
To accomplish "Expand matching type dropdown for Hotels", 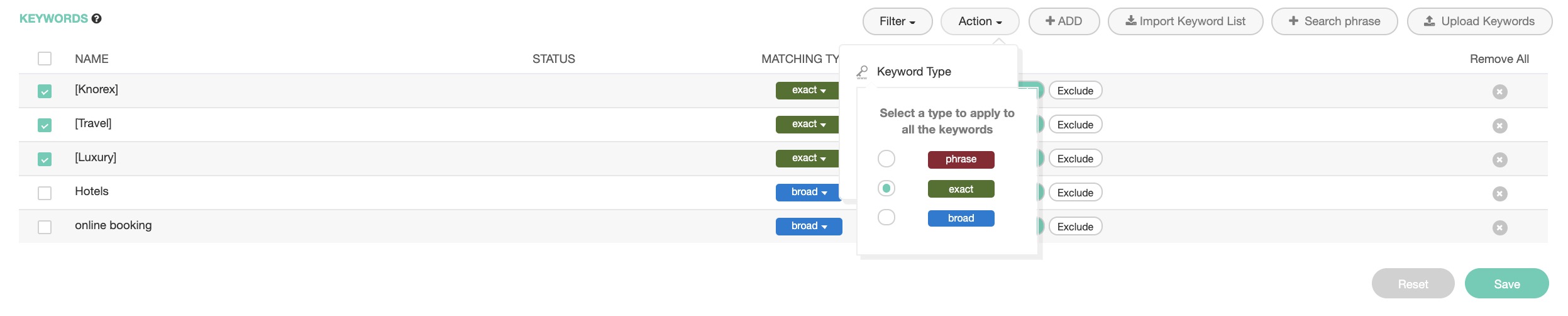I will pos(809,193).
